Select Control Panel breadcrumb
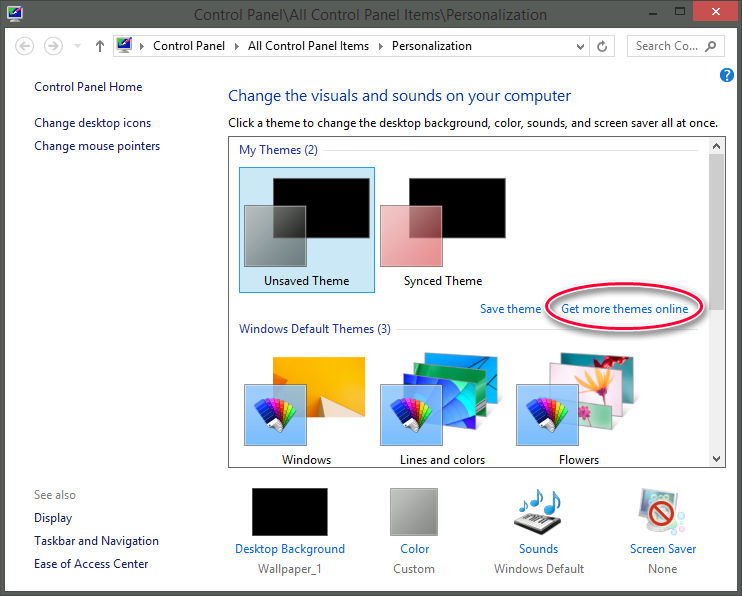 189,46
